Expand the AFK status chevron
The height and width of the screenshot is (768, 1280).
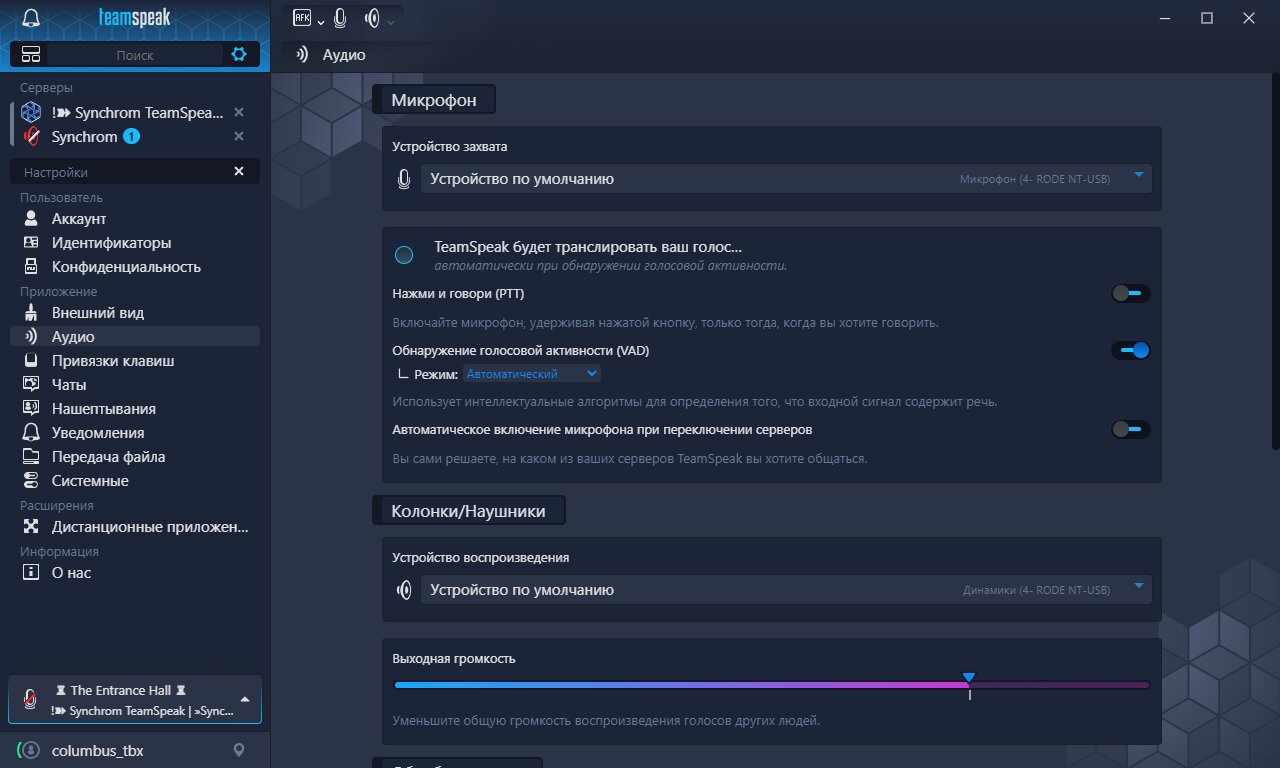[321, 21]
